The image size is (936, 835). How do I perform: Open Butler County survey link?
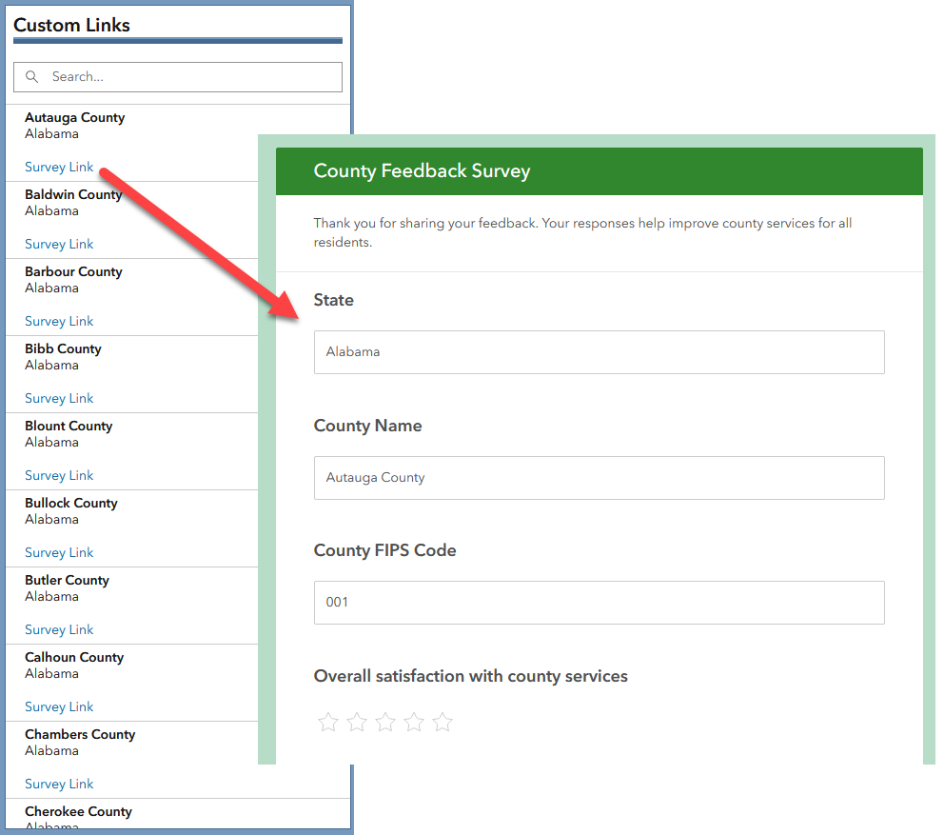point(59,629)
